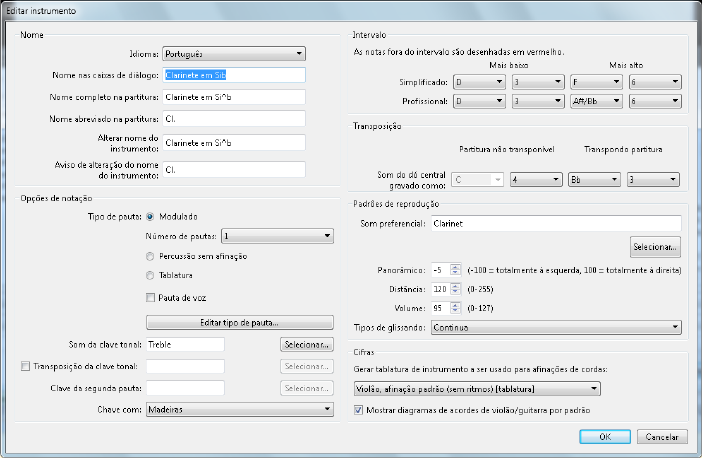Select the Modulado staff type radio button
702x458 pixels.
coord(151,215)
